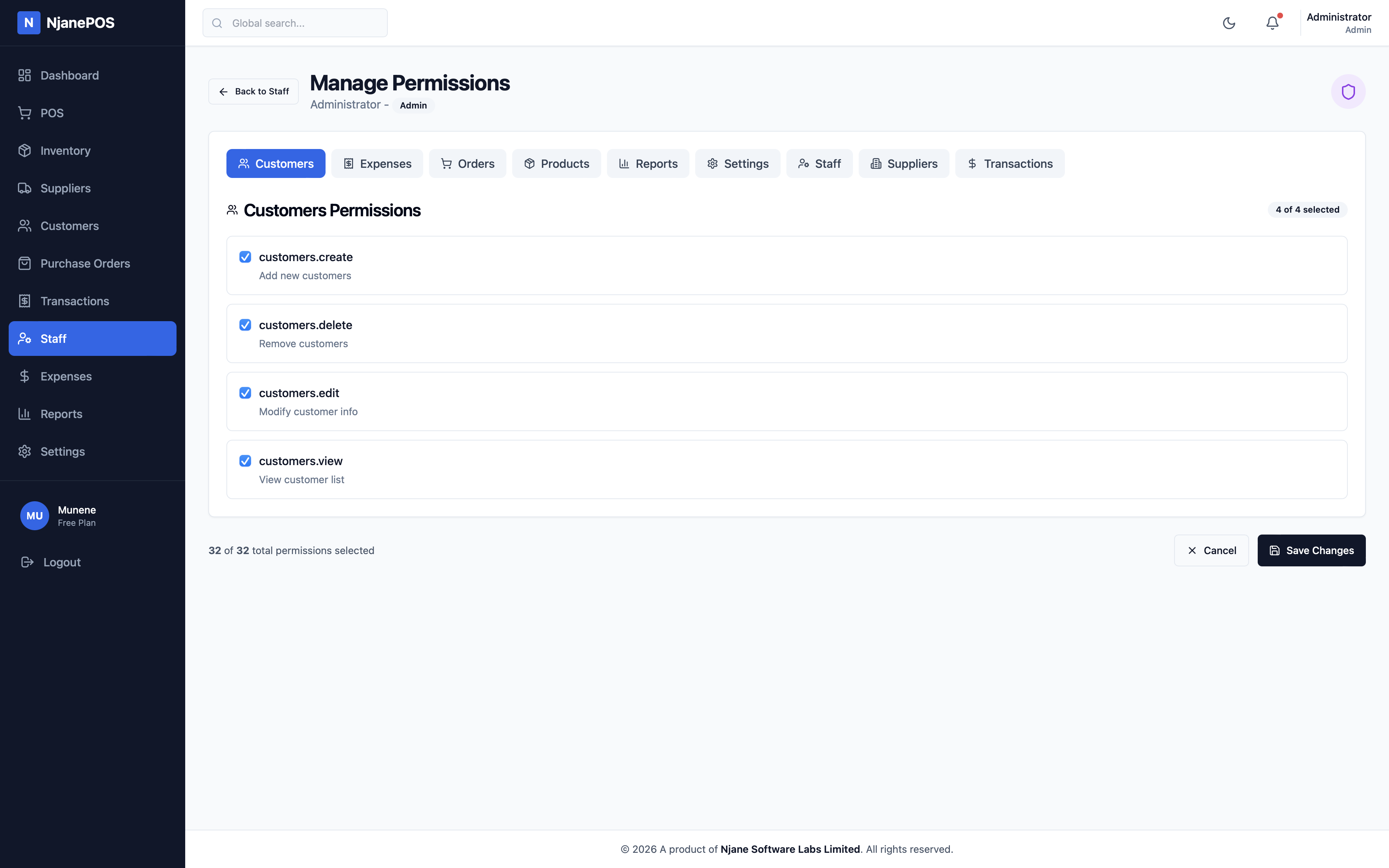The width and height of the screenshot is (1389, 868).
Task: Uncheck the customers.create permission
Action: pyautogui.click(x=246, y=257)
